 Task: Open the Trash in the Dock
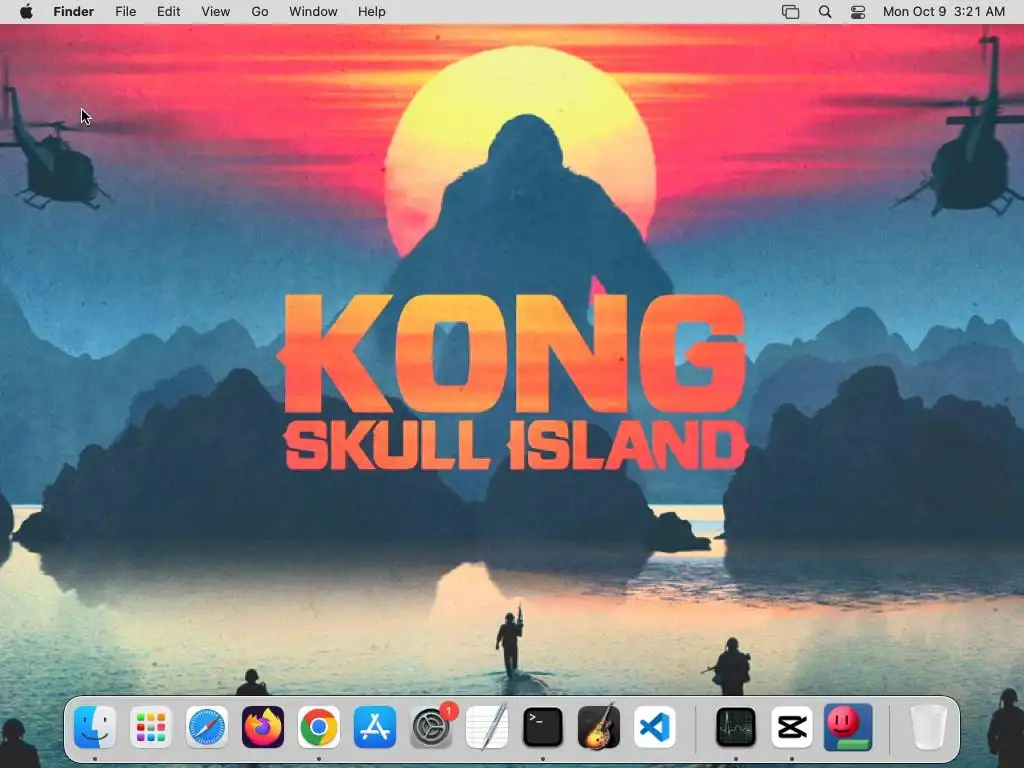pos(928,727)
